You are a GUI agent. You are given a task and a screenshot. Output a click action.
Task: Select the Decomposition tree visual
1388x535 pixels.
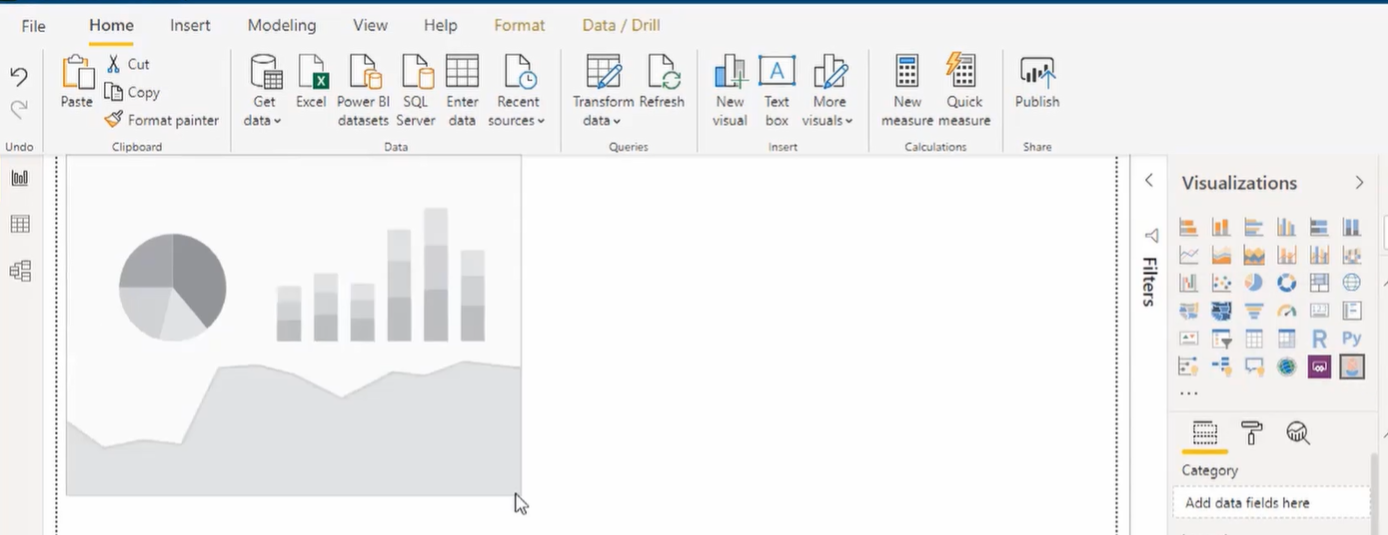(x=1221, y=367)
